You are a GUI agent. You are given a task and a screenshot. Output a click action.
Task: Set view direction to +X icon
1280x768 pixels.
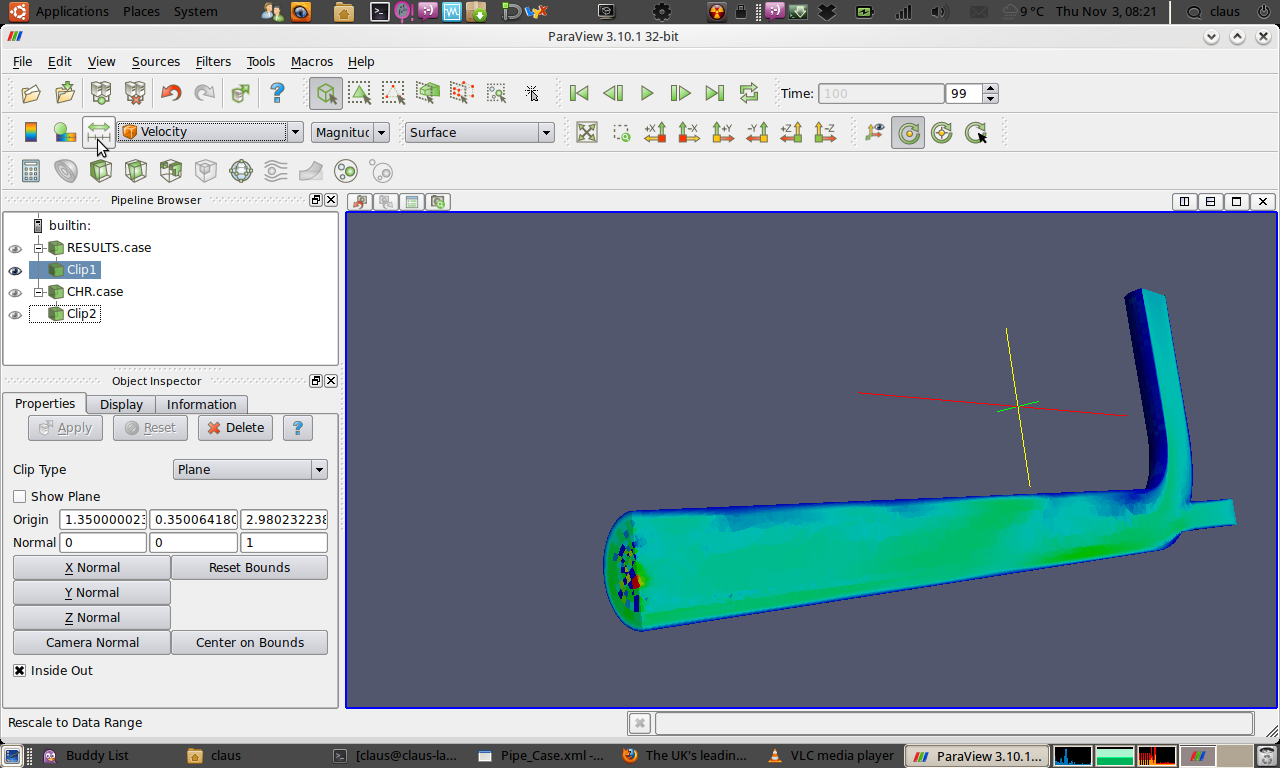[655, 132]
